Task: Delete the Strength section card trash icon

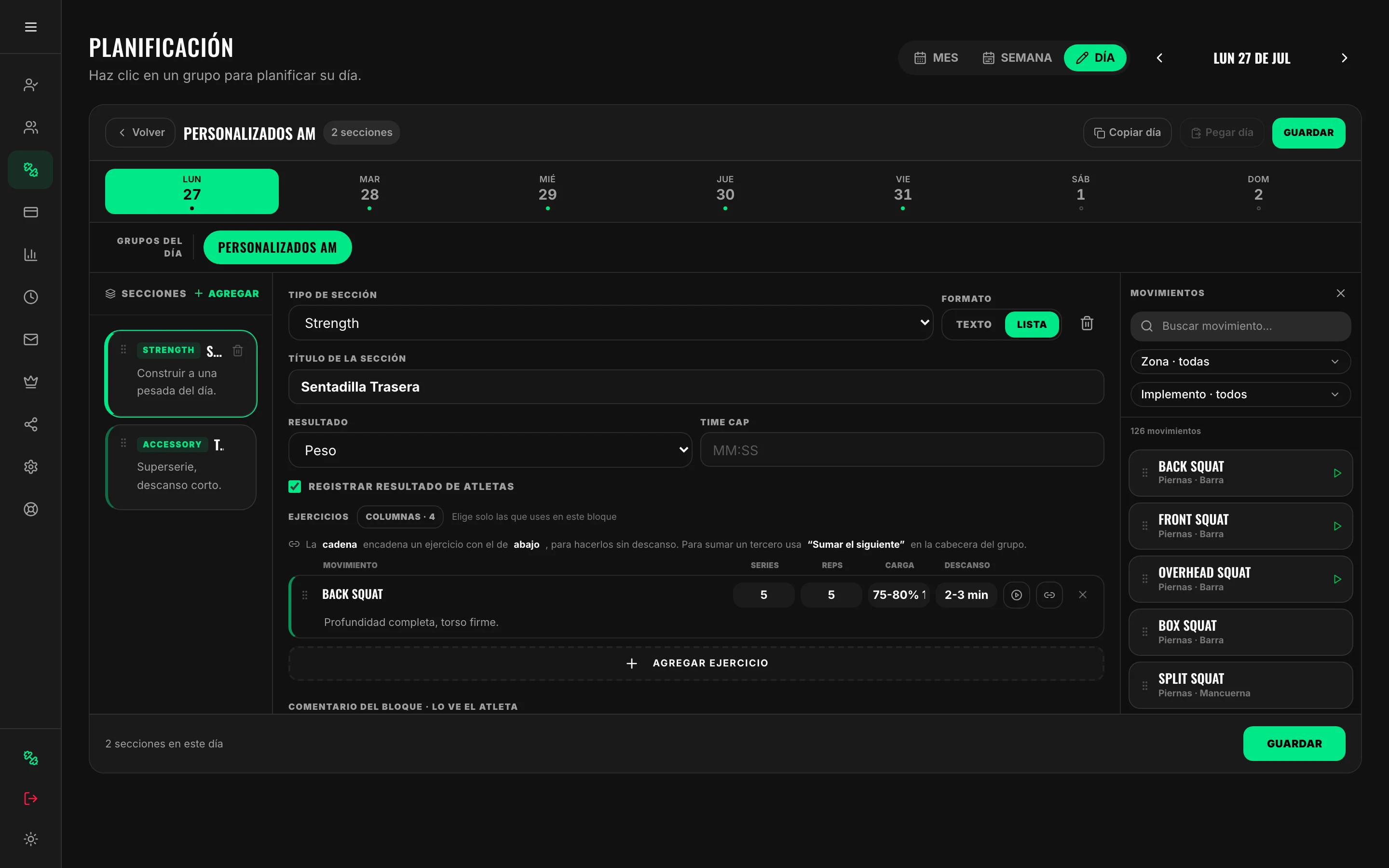Action: [x=238, y=350]
